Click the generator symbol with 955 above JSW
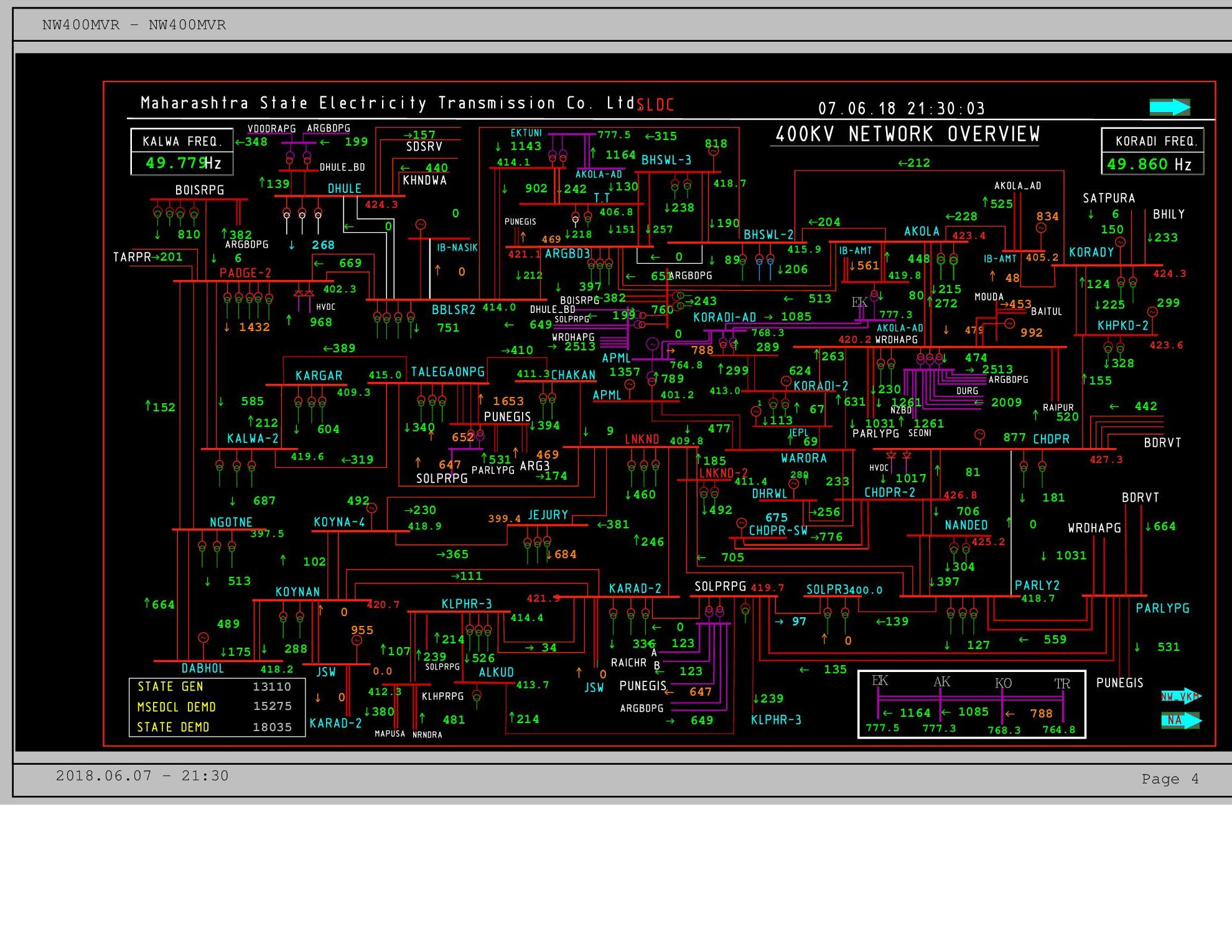Image resolution: width=1232 pixels, height=952 pixels. (357, 640)
